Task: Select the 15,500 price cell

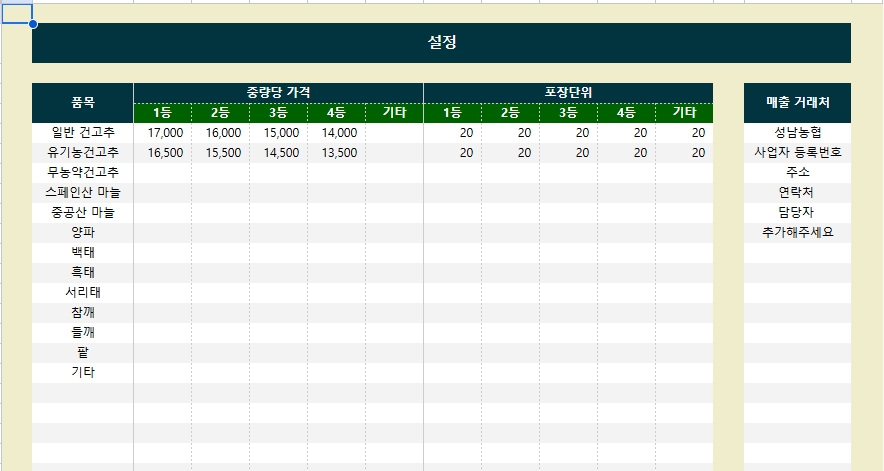Action: [x=221, y=153]
